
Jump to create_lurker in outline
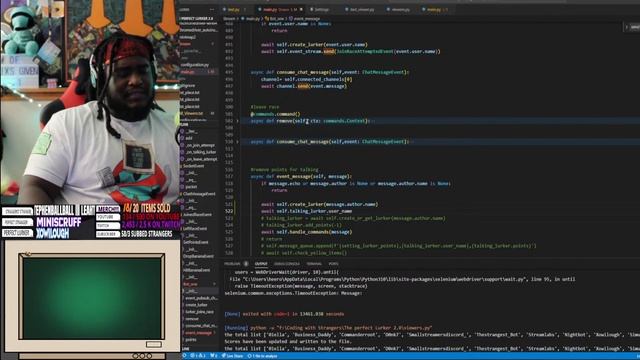[196, 304]
